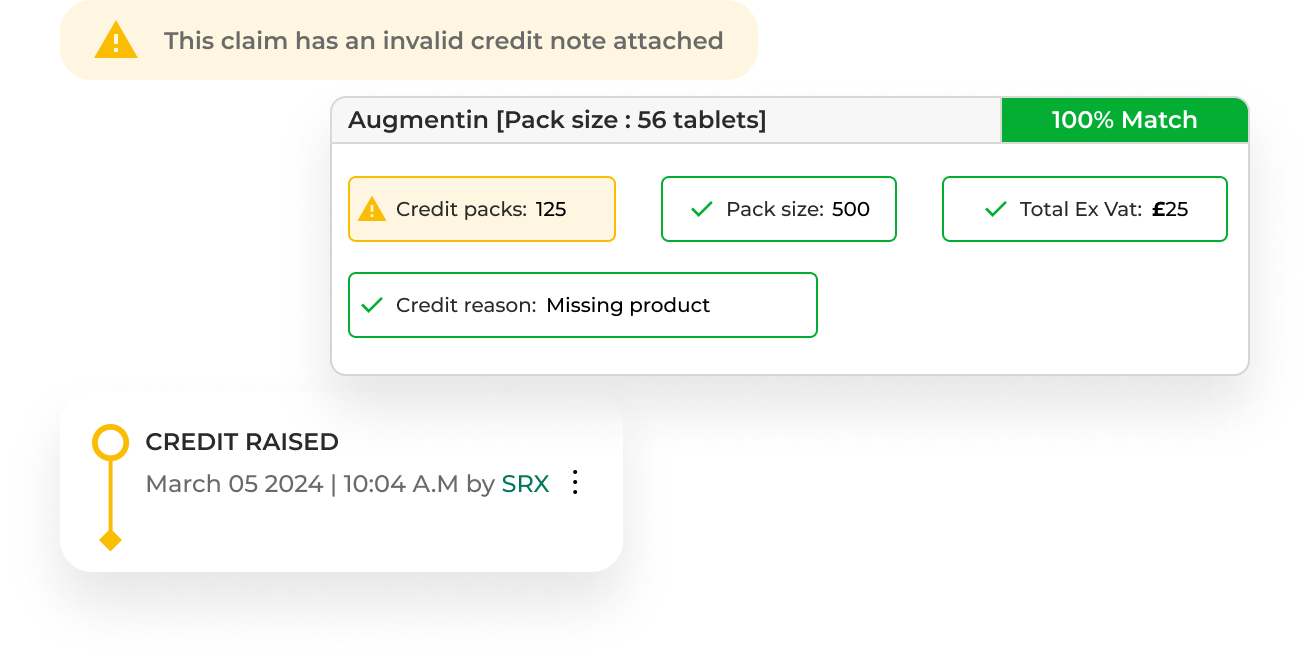Click the 100% Match green badge
The height and width of the screenshot is (664, 1310).
pos(1124,120)
